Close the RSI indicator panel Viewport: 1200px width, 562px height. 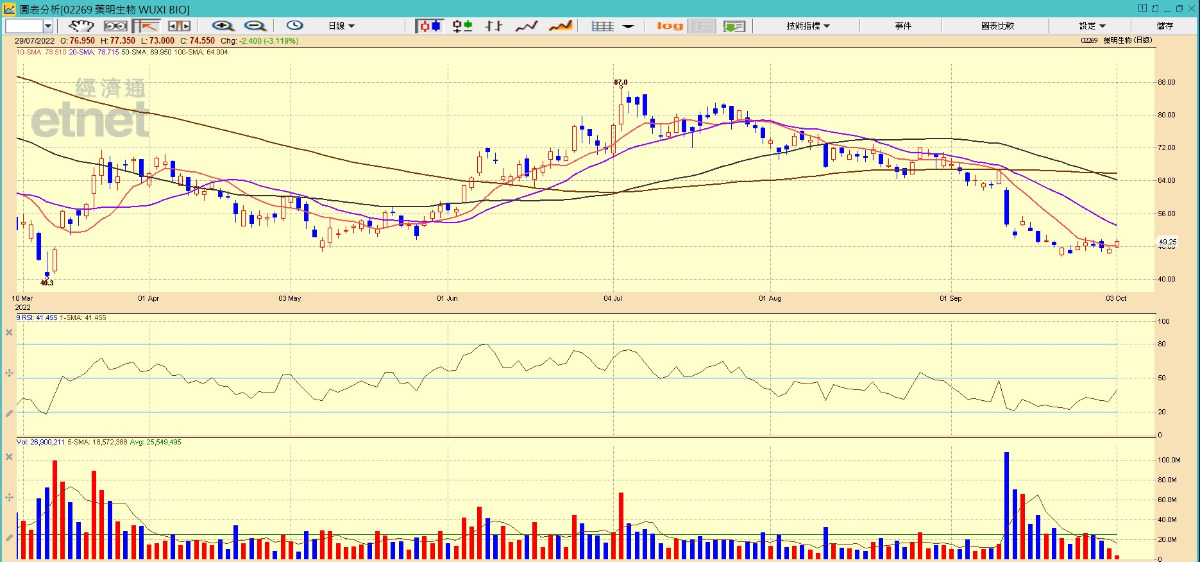pos(9,332)
